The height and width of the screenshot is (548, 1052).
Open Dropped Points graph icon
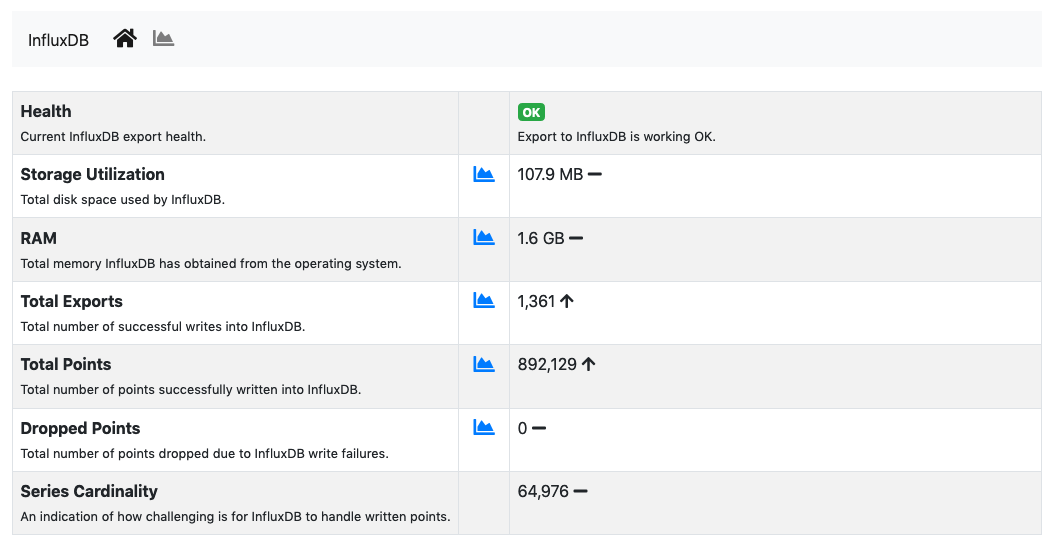pyautogui.click(x=484, y=427)
